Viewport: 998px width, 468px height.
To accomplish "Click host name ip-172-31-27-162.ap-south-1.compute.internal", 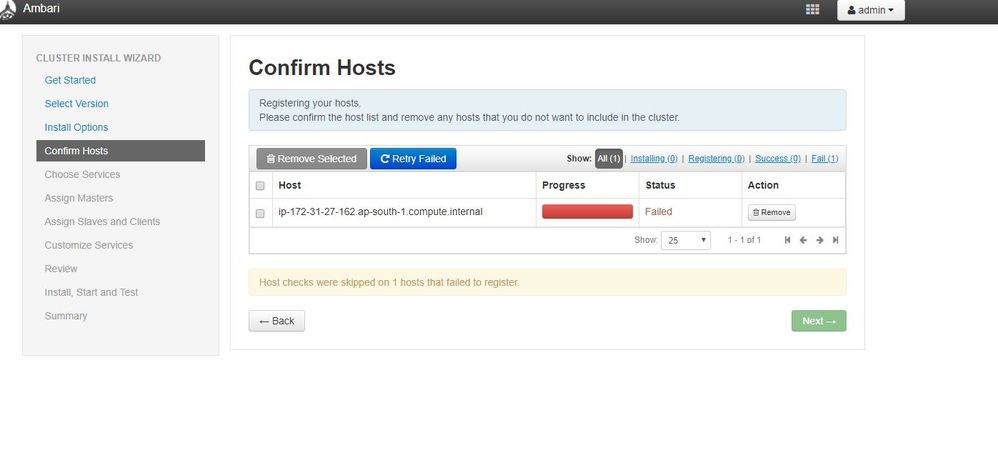I will (x=381, y=211).
